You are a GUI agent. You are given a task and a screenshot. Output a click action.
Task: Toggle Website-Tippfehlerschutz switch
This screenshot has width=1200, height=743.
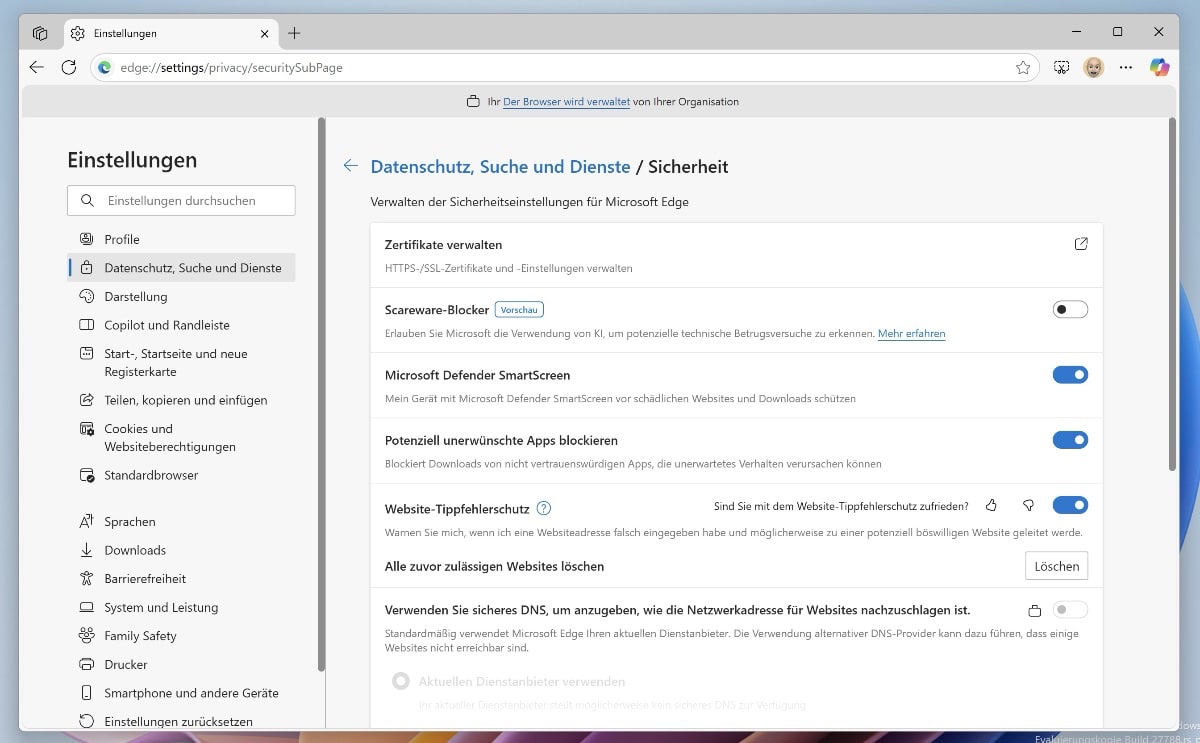(x=1070, y=505)
